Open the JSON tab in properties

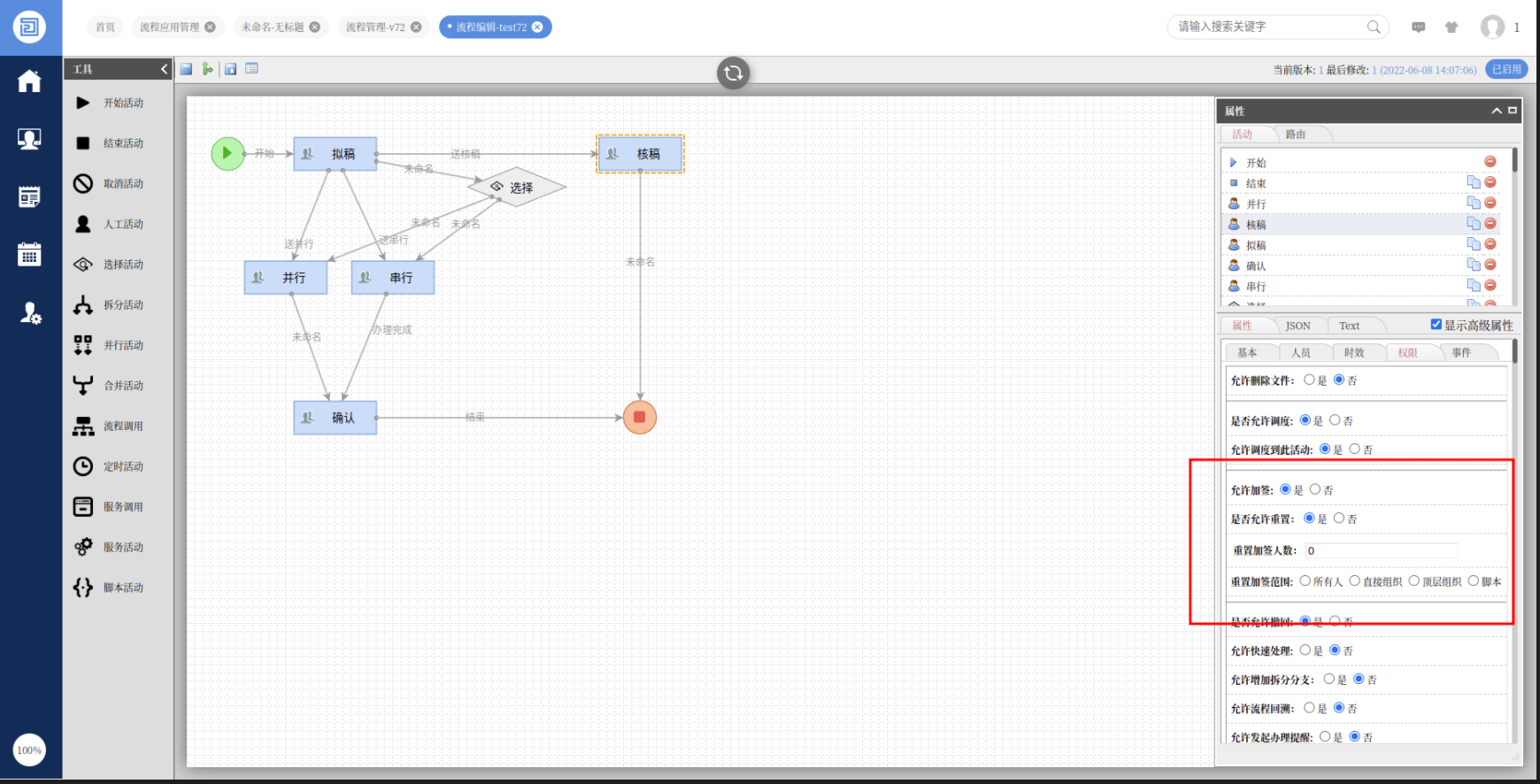(1297, 326)
